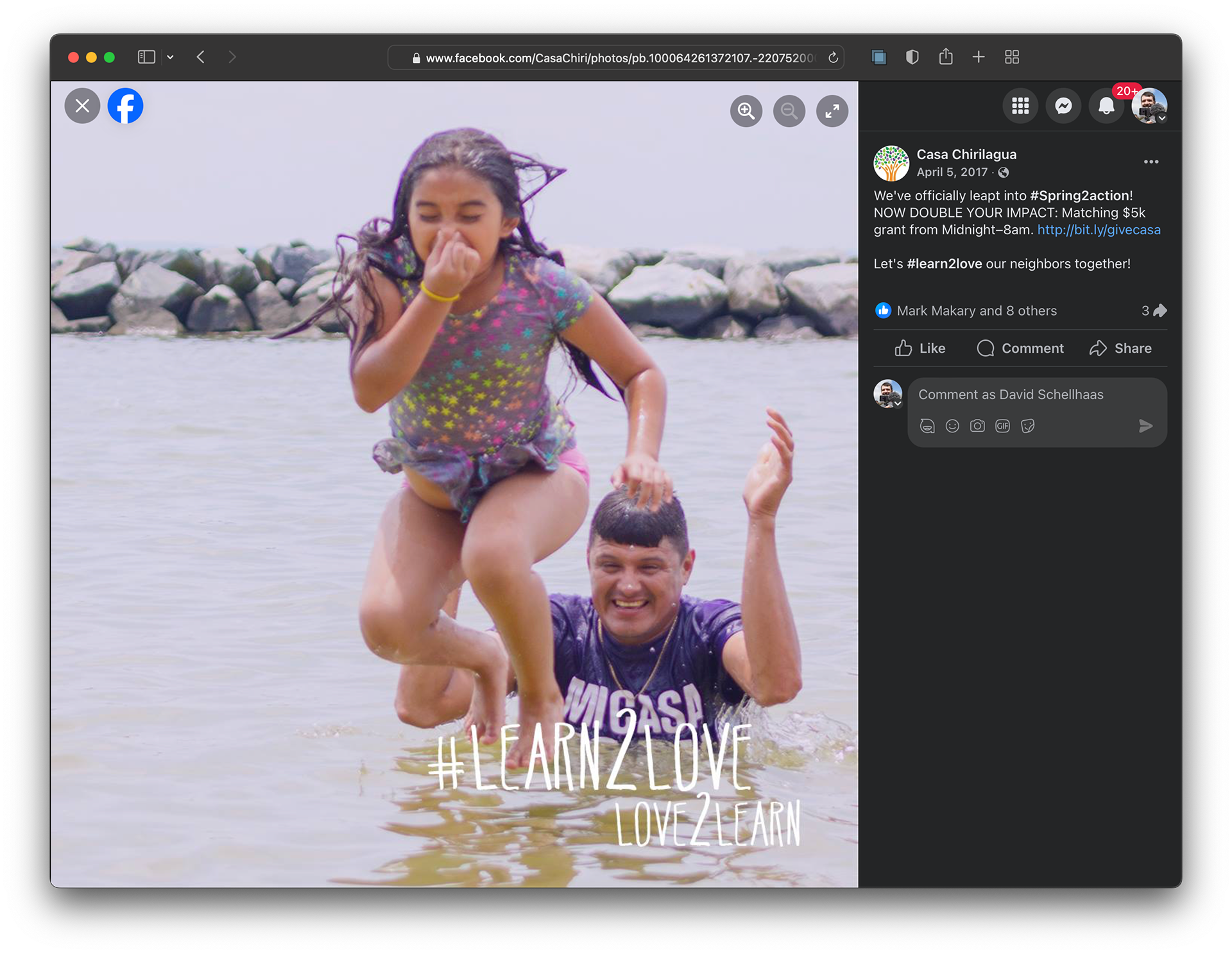
Task: Open post options three-dot menu
Action: click(1151, 162)
